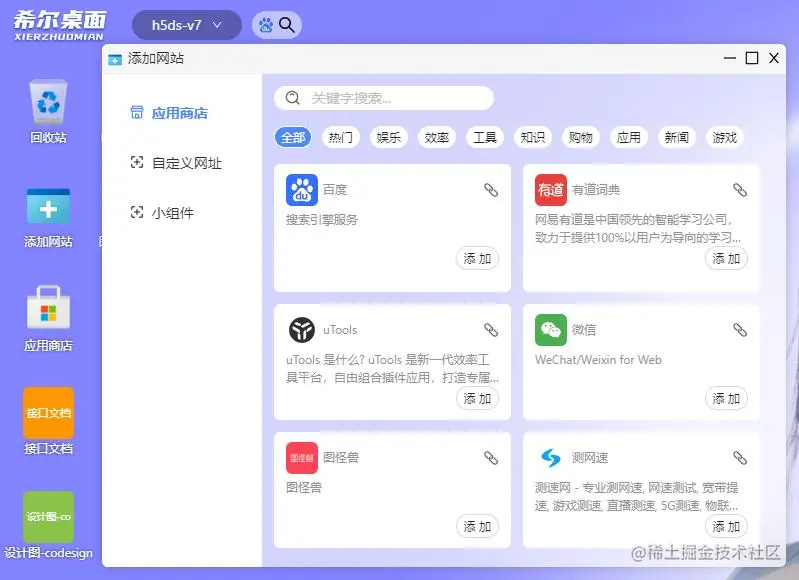
Task: Click the 图怪兽 red app icon
Action: coord(302,458)
